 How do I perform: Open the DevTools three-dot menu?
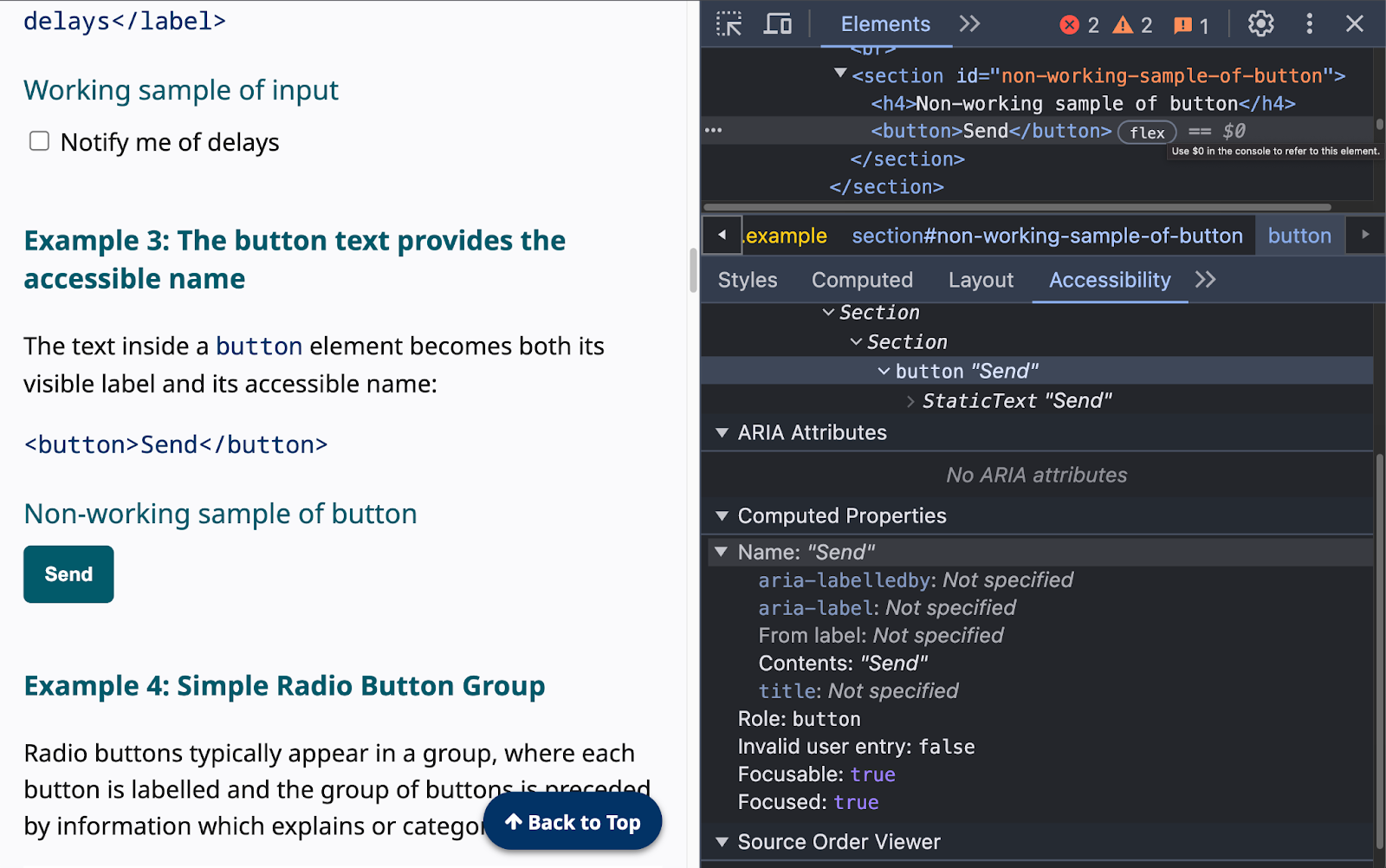1309,24
